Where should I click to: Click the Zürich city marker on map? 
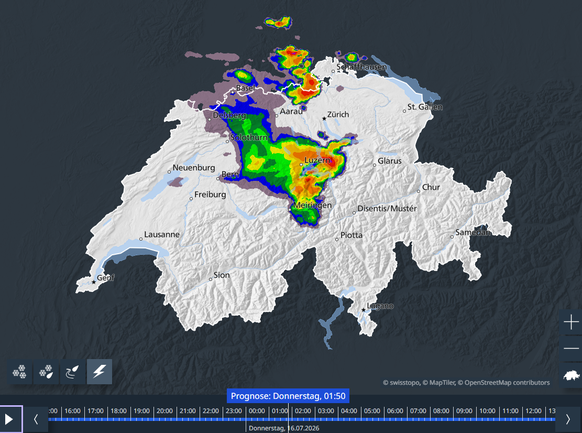pyautogui.click(x=324, y=119)
